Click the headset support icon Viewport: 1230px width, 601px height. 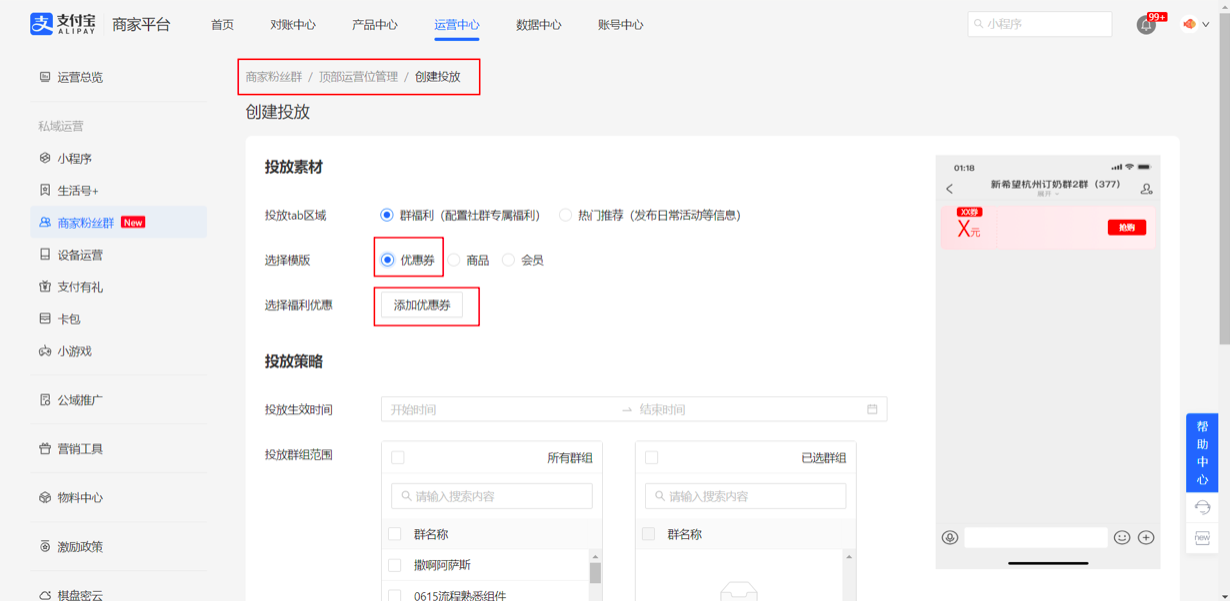pos(1202,507)
